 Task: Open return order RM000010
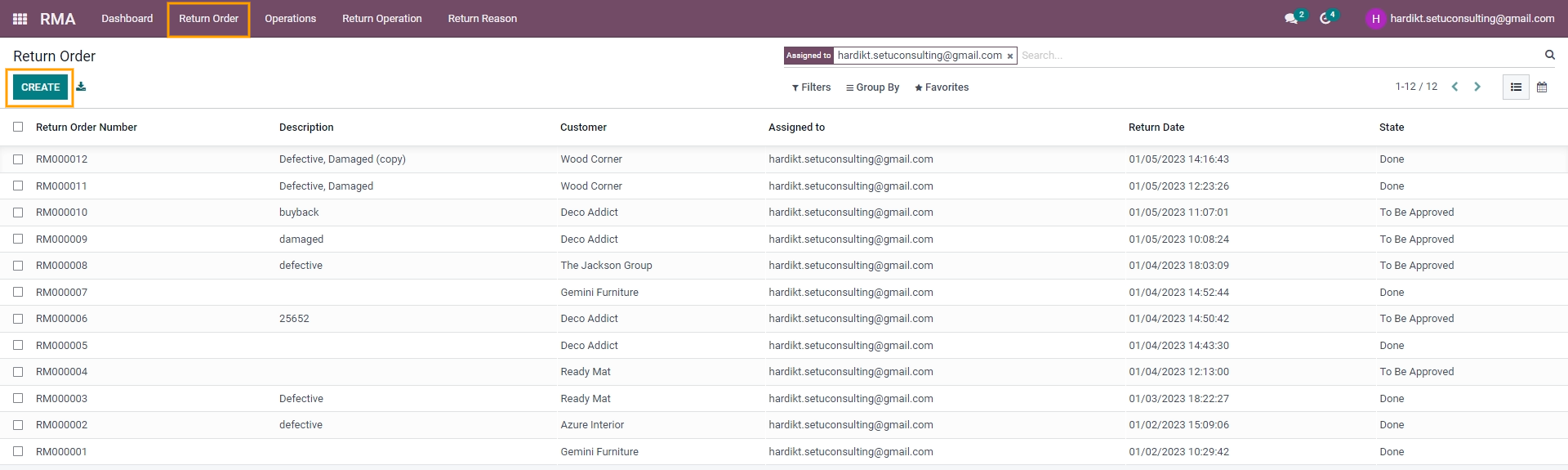[61, 213]
